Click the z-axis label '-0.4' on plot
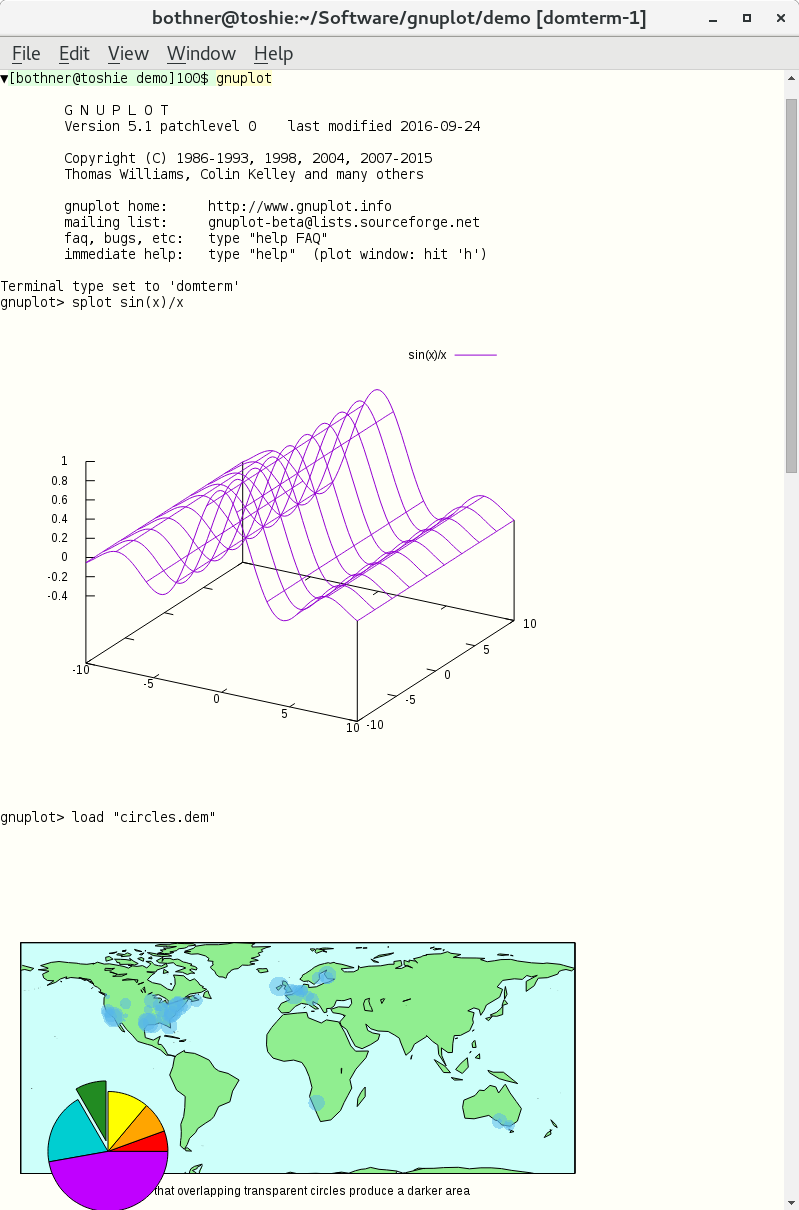This screenshot has height=1210, width=799. click(57, 595)
